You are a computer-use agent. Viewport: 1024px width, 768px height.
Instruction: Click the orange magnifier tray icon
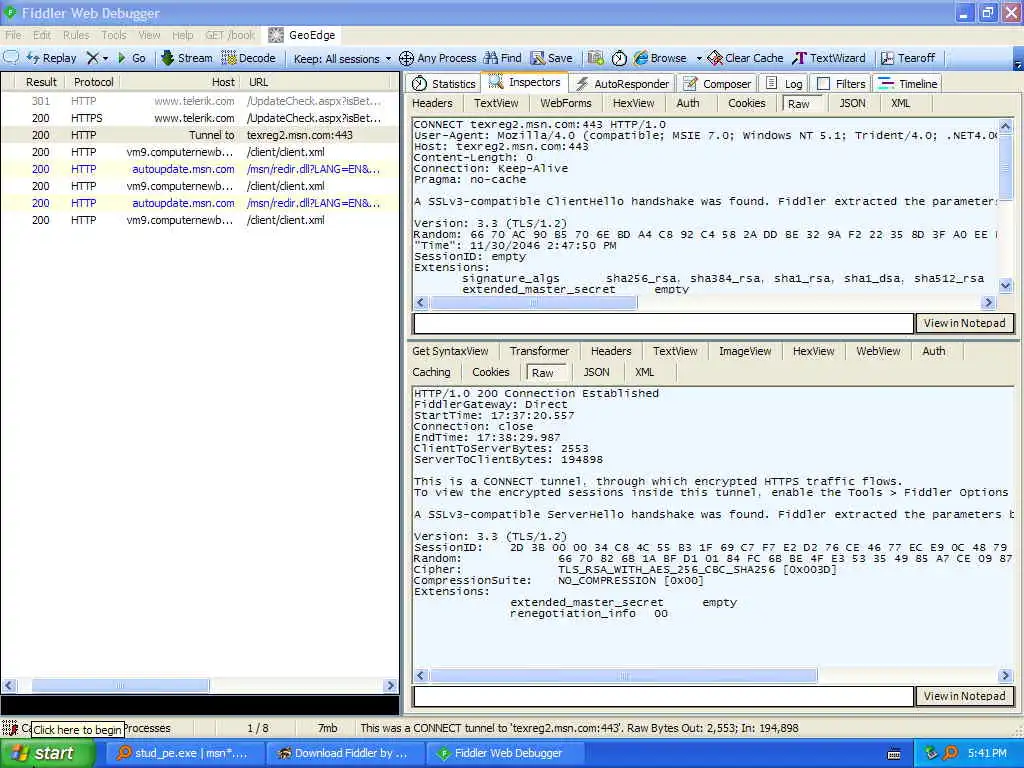(x=950, y=754)
